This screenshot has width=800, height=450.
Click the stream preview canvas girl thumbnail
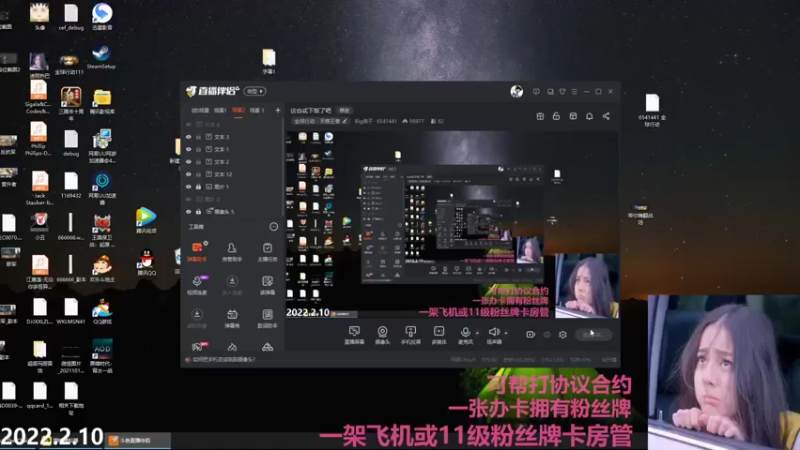pos(587,286)
